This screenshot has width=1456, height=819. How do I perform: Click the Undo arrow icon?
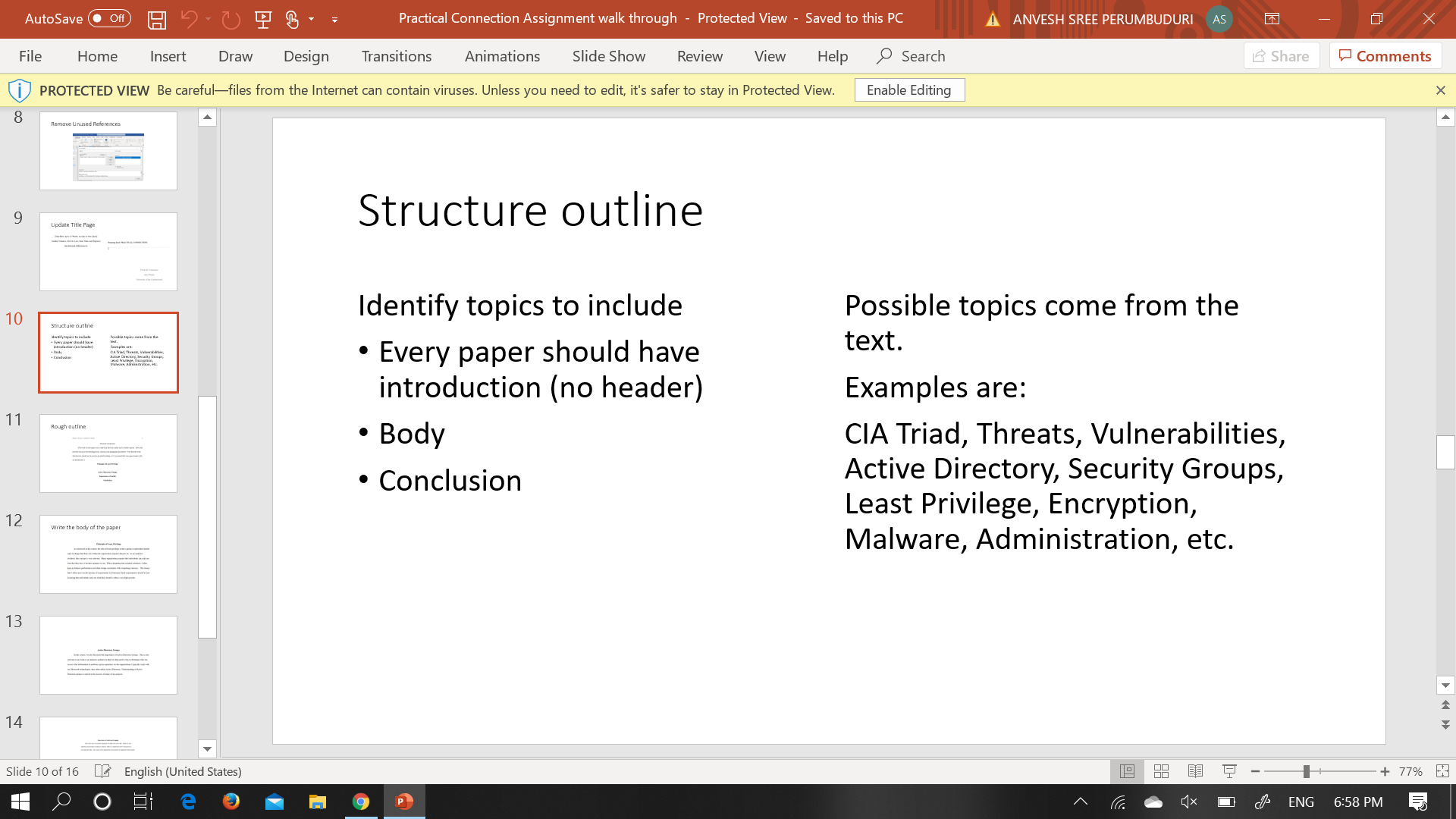tap(190, 19)
